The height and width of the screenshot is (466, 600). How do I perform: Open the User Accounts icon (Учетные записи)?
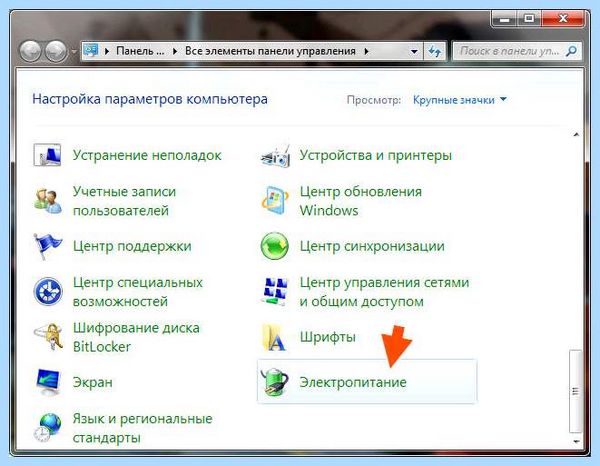click(48, 200)
